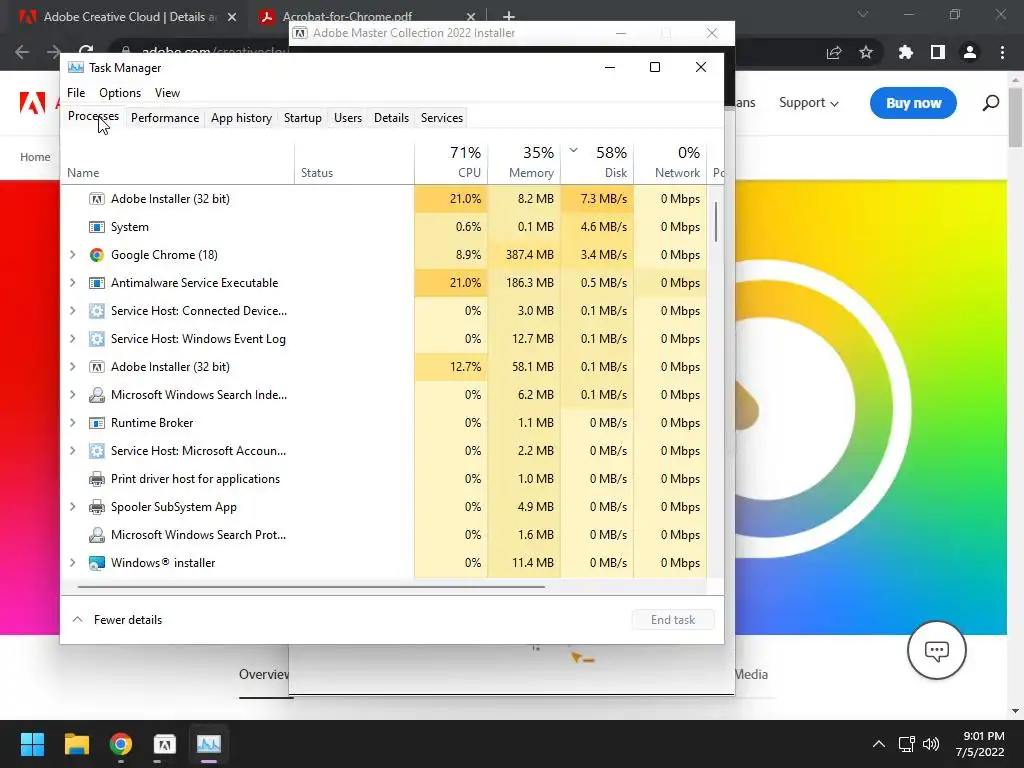
Task: Sort processes by the CPU column
Action: (451, 161)
